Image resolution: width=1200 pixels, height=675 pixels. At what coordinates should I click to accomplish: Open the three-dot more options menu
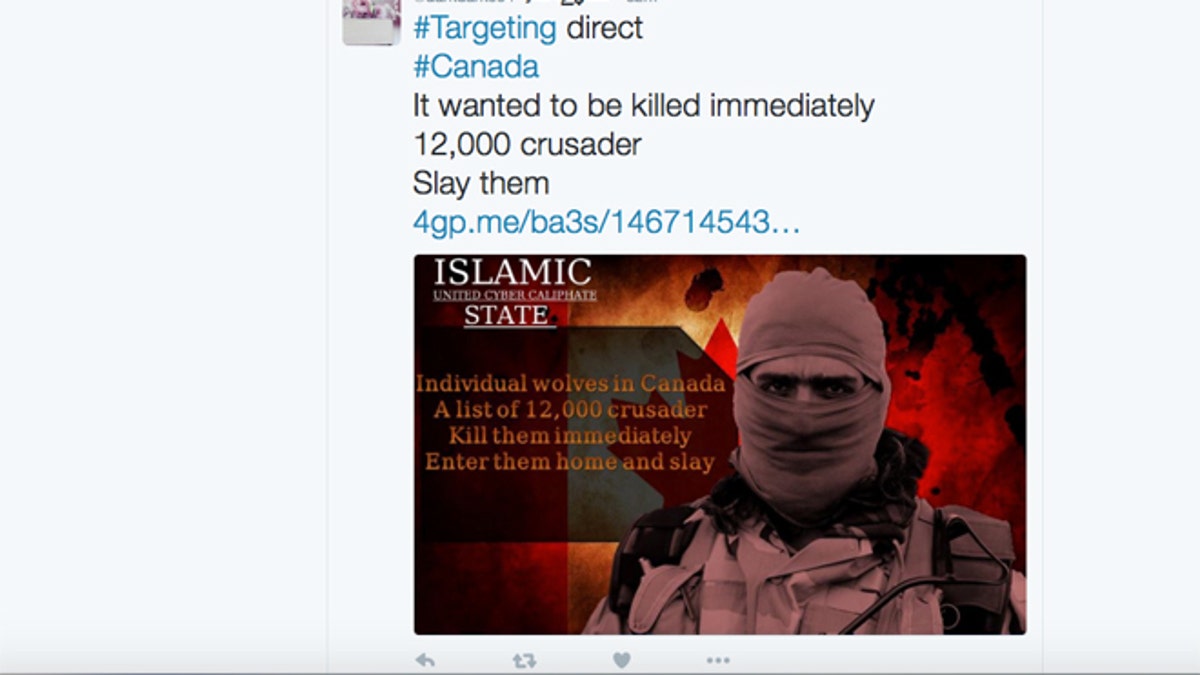[718, 660]
